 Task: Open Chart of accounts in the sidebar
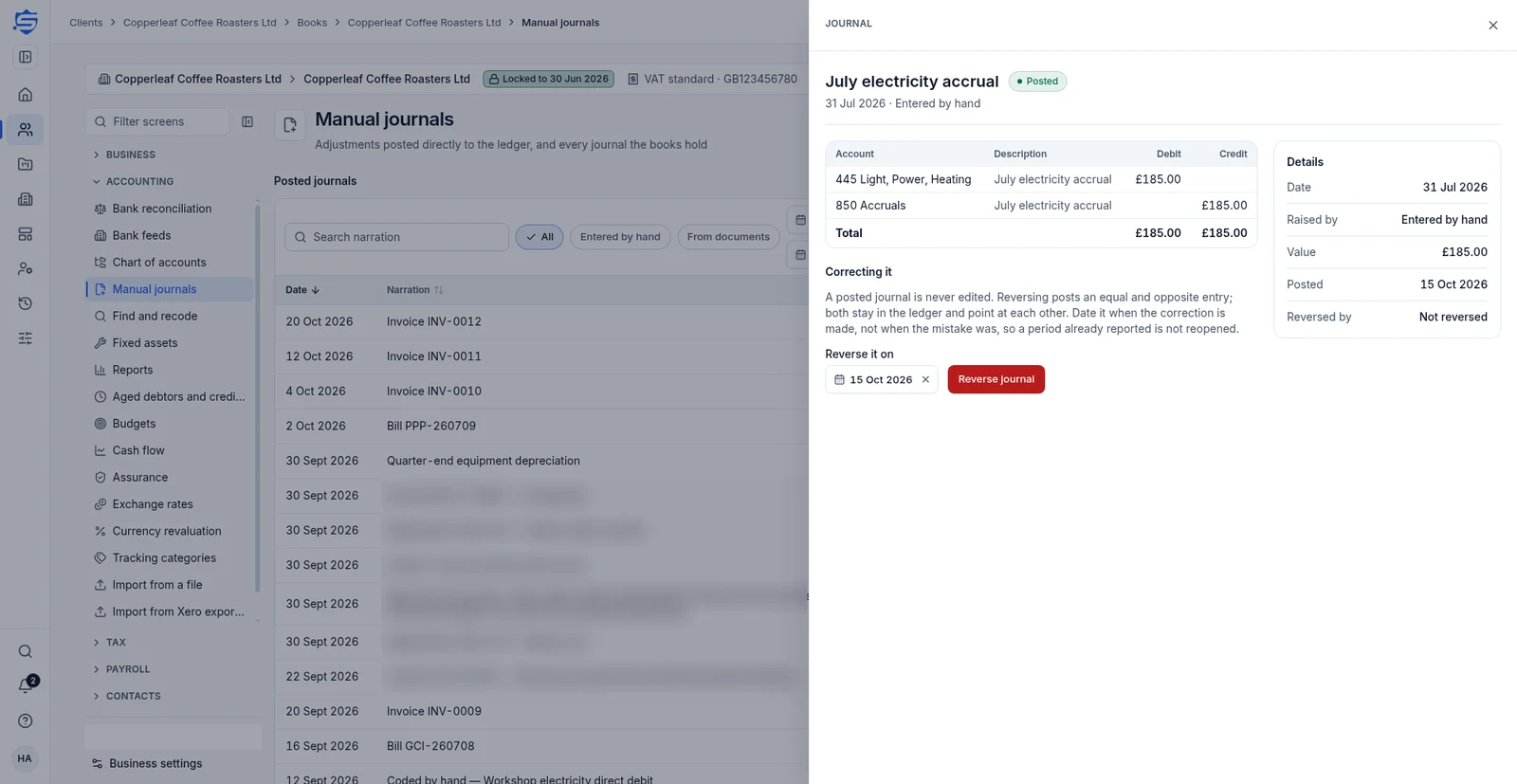[x=170, y=263]
